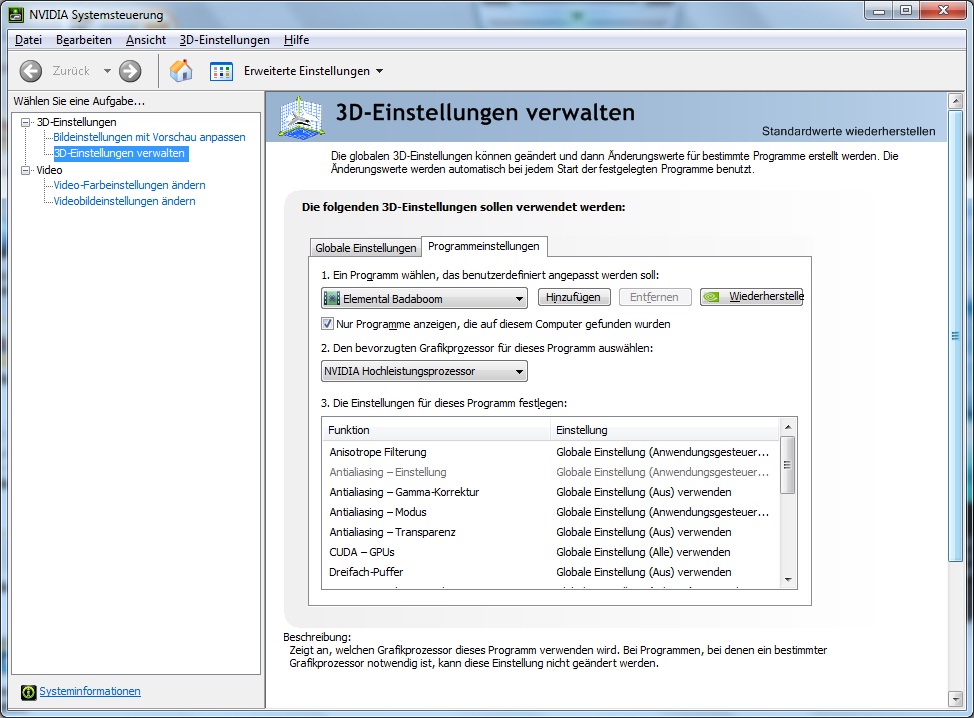The image size is (974, 718).
Task: Select the Dreifach-Puffer row
Action: pos(551,571)
